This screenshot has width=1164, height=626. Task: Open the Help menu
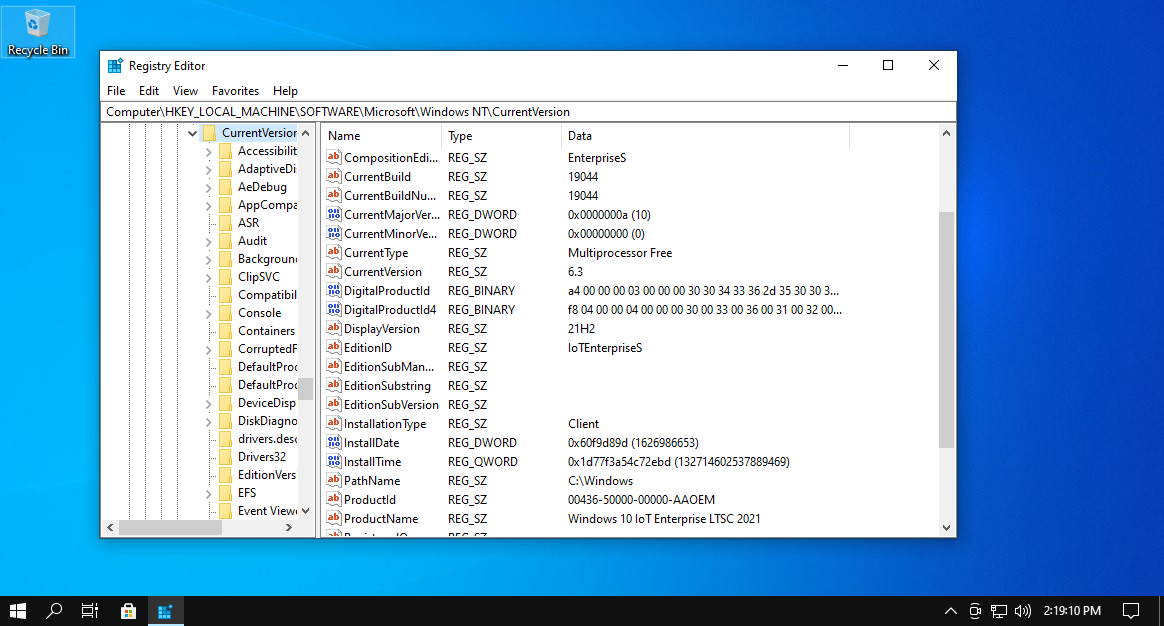point(285,91)
